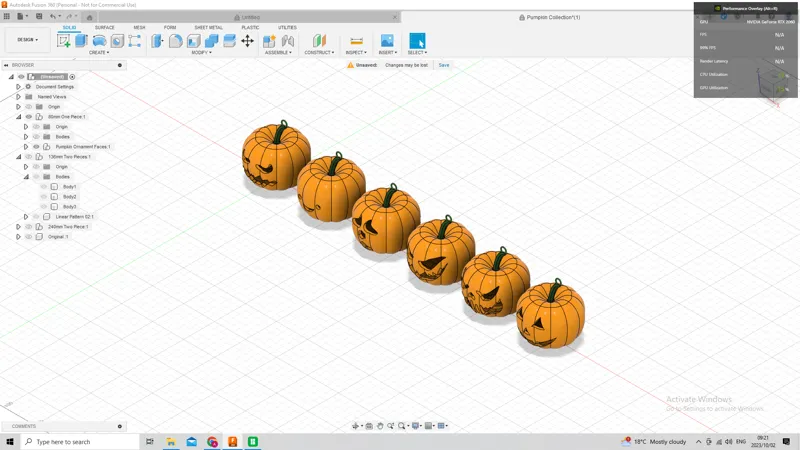Screen dimensions: 800x450
Task: Show the 240mm Two Piece:1 component
Action: (x=29, y=227)
